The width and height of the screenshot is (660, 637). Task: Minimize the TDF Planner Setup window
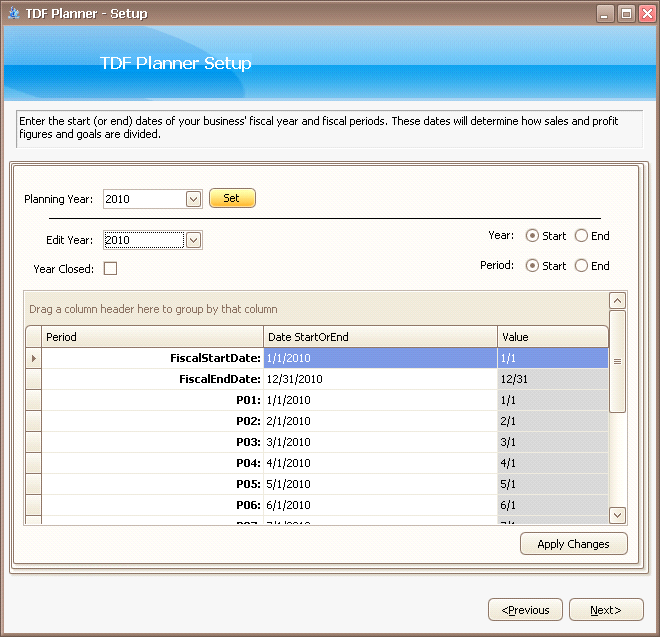(604, 14)
